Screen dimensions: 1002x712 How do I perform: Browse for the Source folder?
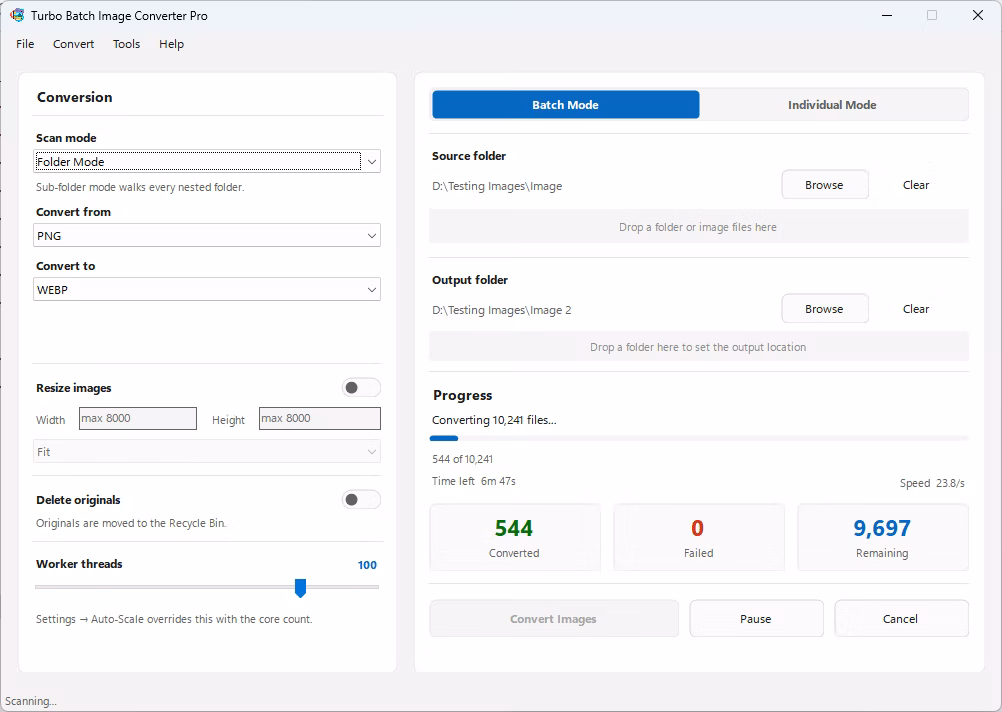coord(824,185)
